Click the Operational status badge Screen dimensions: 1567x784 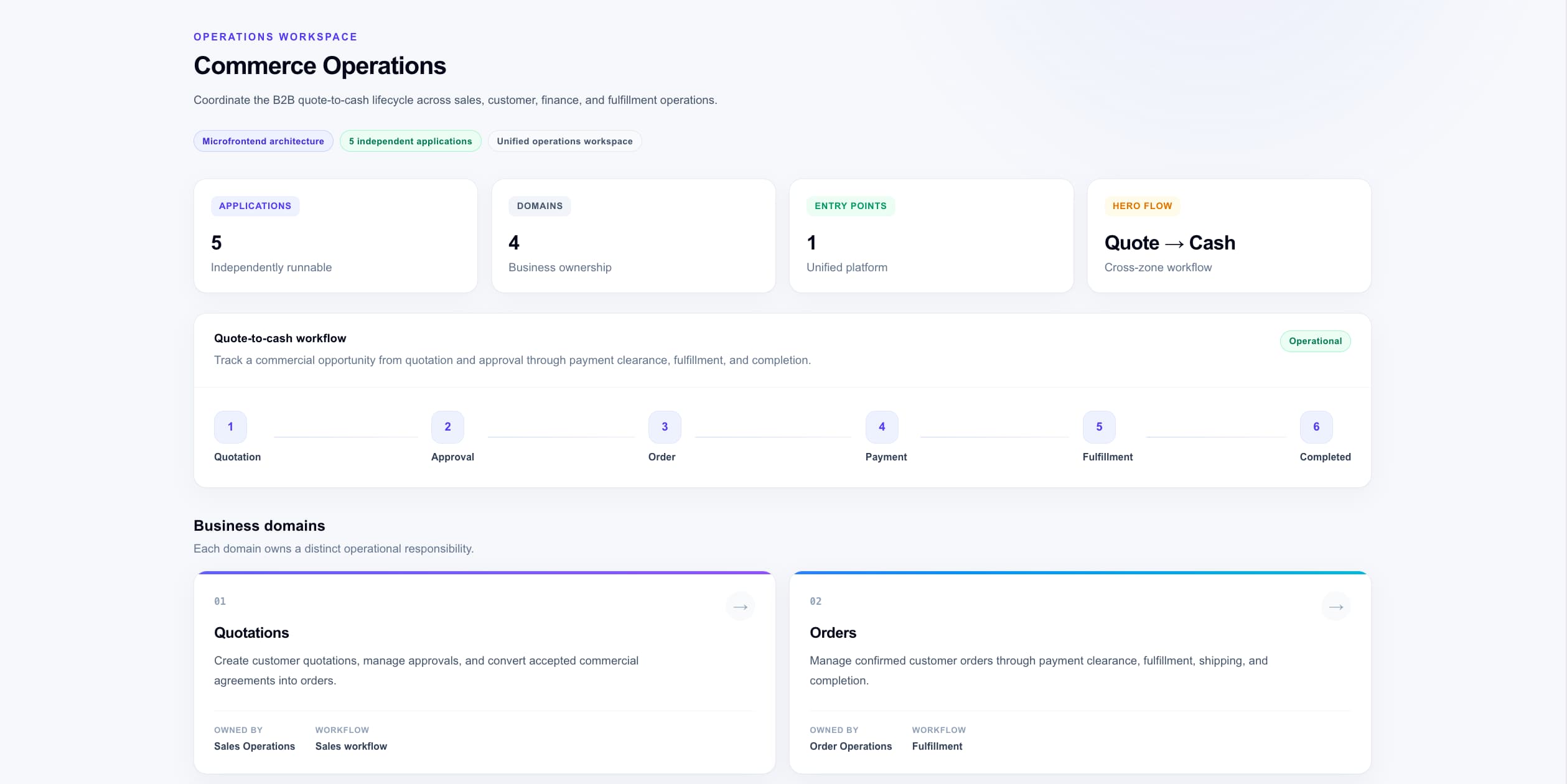pyautogui.click(x=1315, y=341)
